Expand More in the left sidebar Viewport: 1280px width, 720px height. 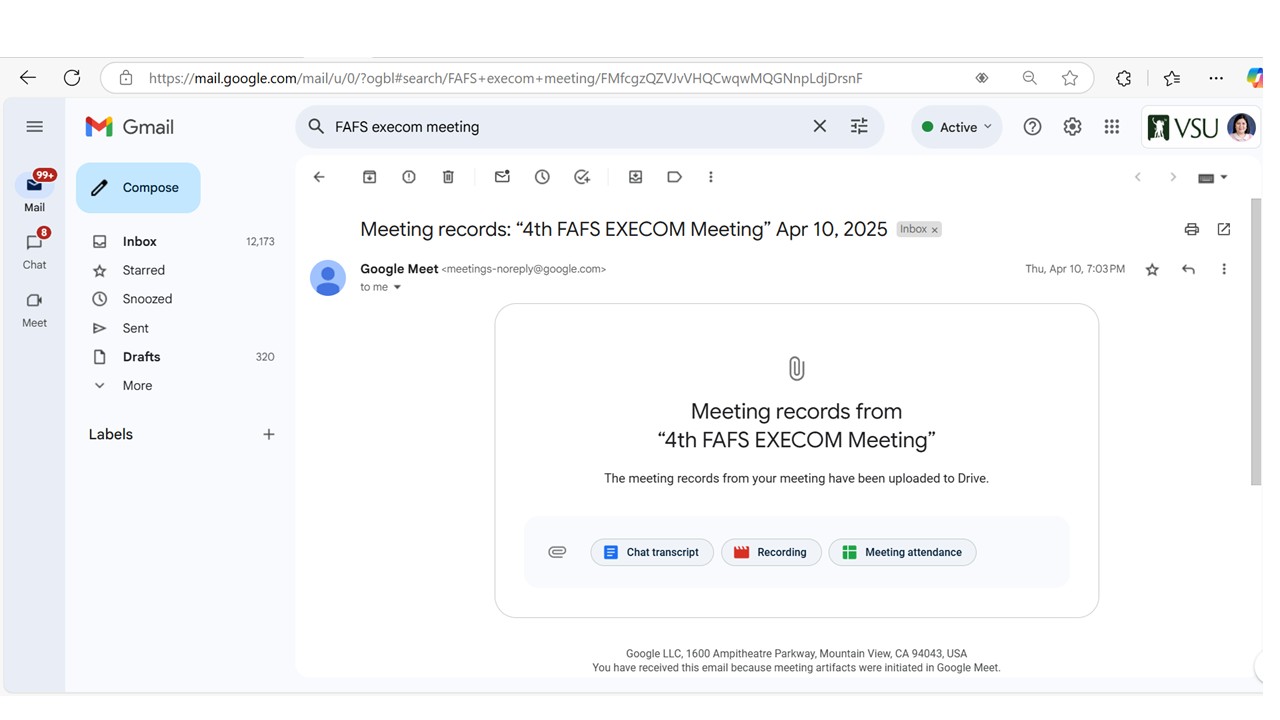coord(137,386)
